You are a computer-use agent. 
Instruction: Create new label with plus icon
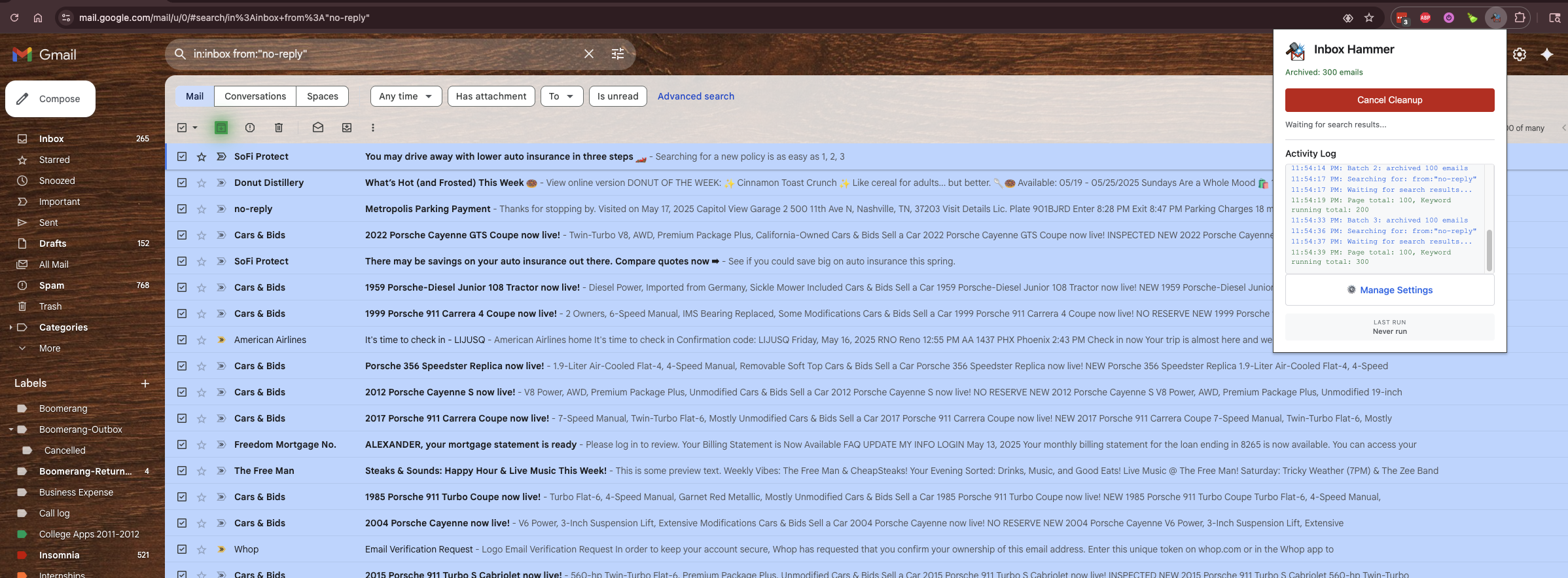(145, 384)
